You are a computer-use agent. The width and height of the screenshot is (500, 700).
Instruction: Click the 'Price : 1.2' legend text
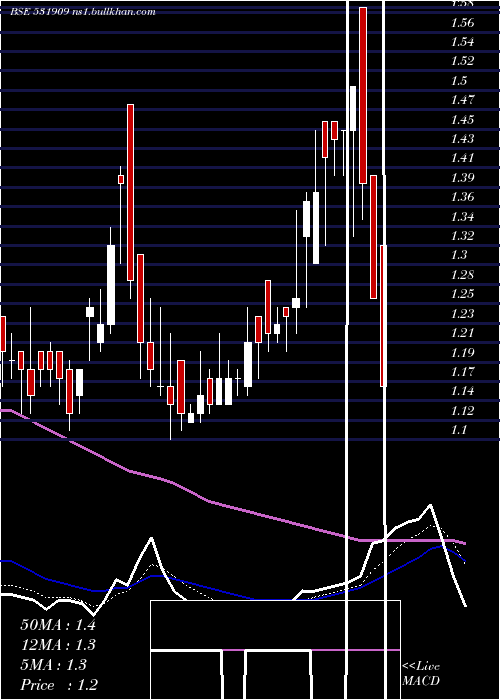[x=59, y=685]
